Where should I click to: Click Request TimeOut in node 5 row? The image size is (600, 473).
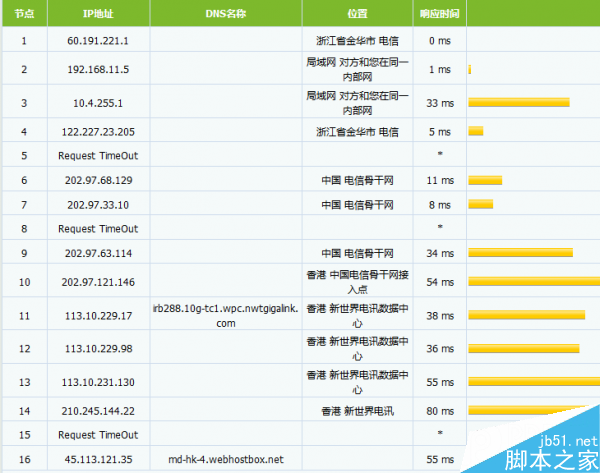[98, 155]
